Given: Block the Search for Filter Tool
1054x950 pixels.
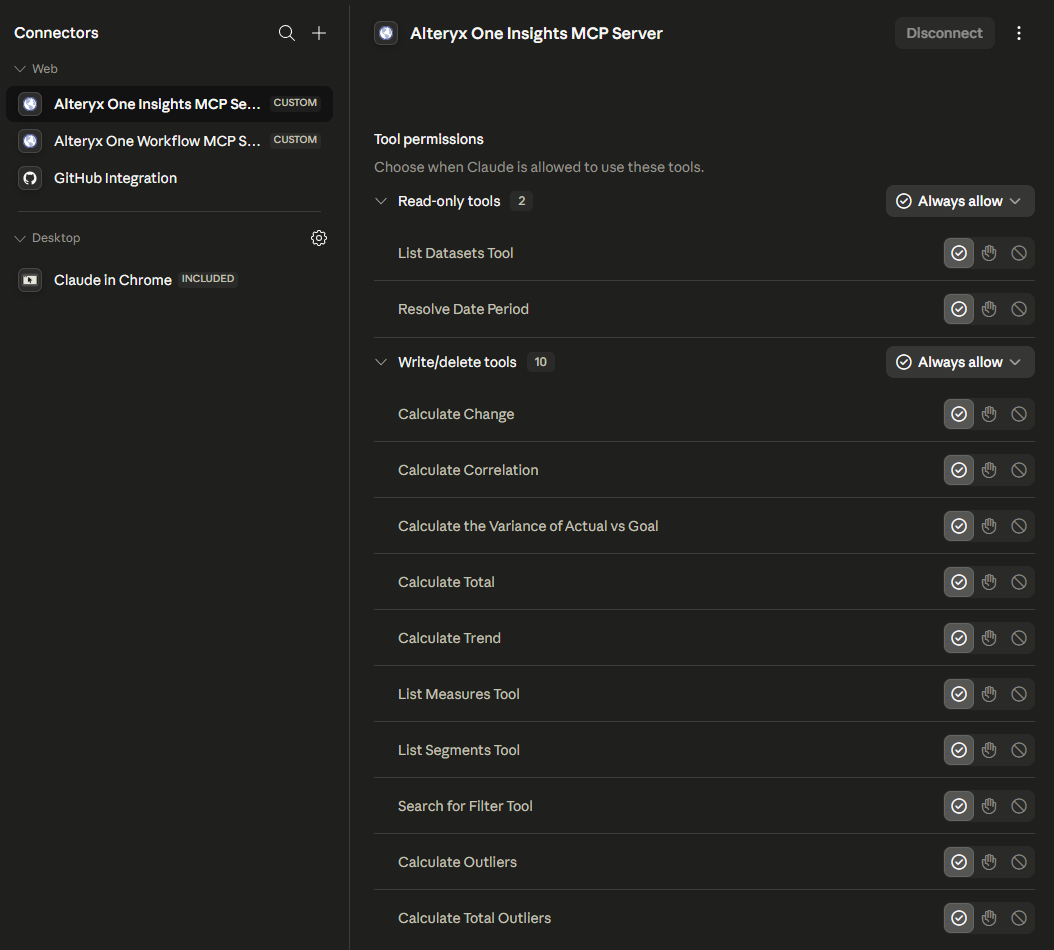Looking at the screenshot, I should coord(1019,805).
